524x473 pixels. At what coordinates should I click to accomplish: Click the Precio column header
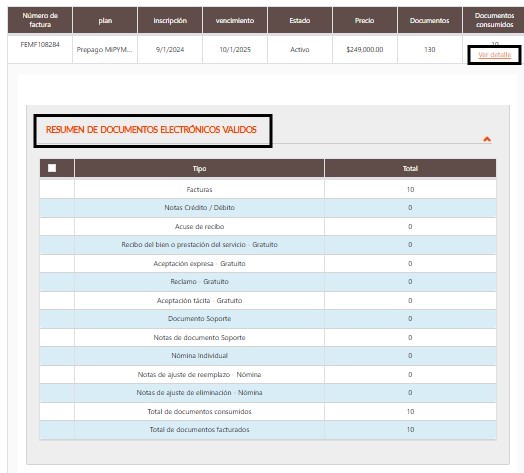(365, 20)
